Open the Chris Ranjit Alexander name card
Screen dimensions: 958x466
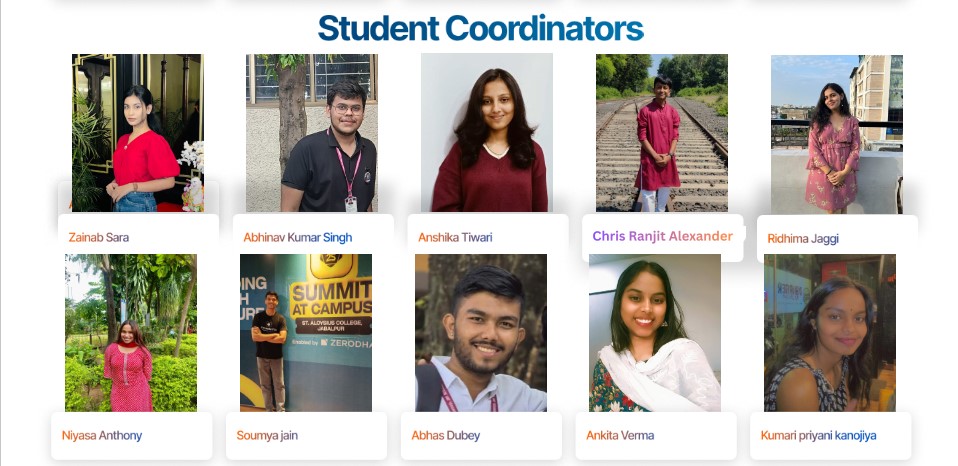click(662, 237)
